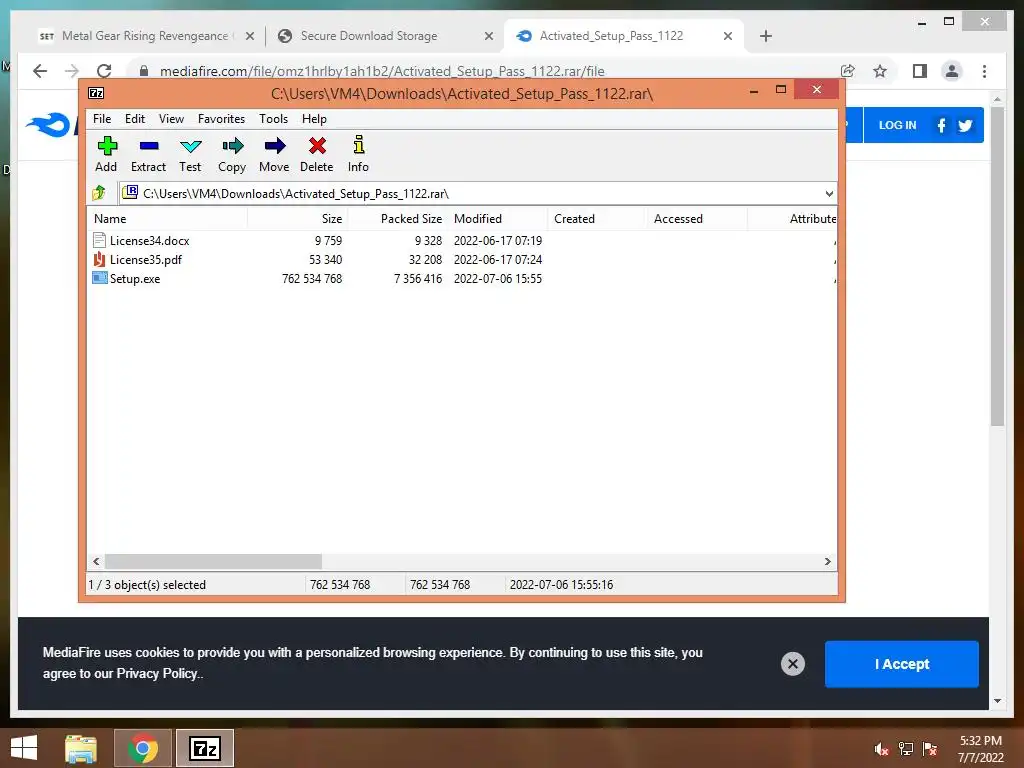Bookmark this page with the star icon

click(880, 71)
